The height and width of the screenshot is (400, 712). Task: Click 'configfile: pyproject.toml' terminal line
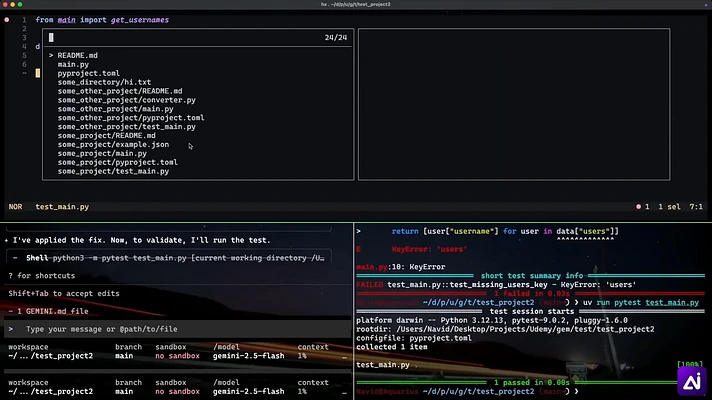[414, 338]
